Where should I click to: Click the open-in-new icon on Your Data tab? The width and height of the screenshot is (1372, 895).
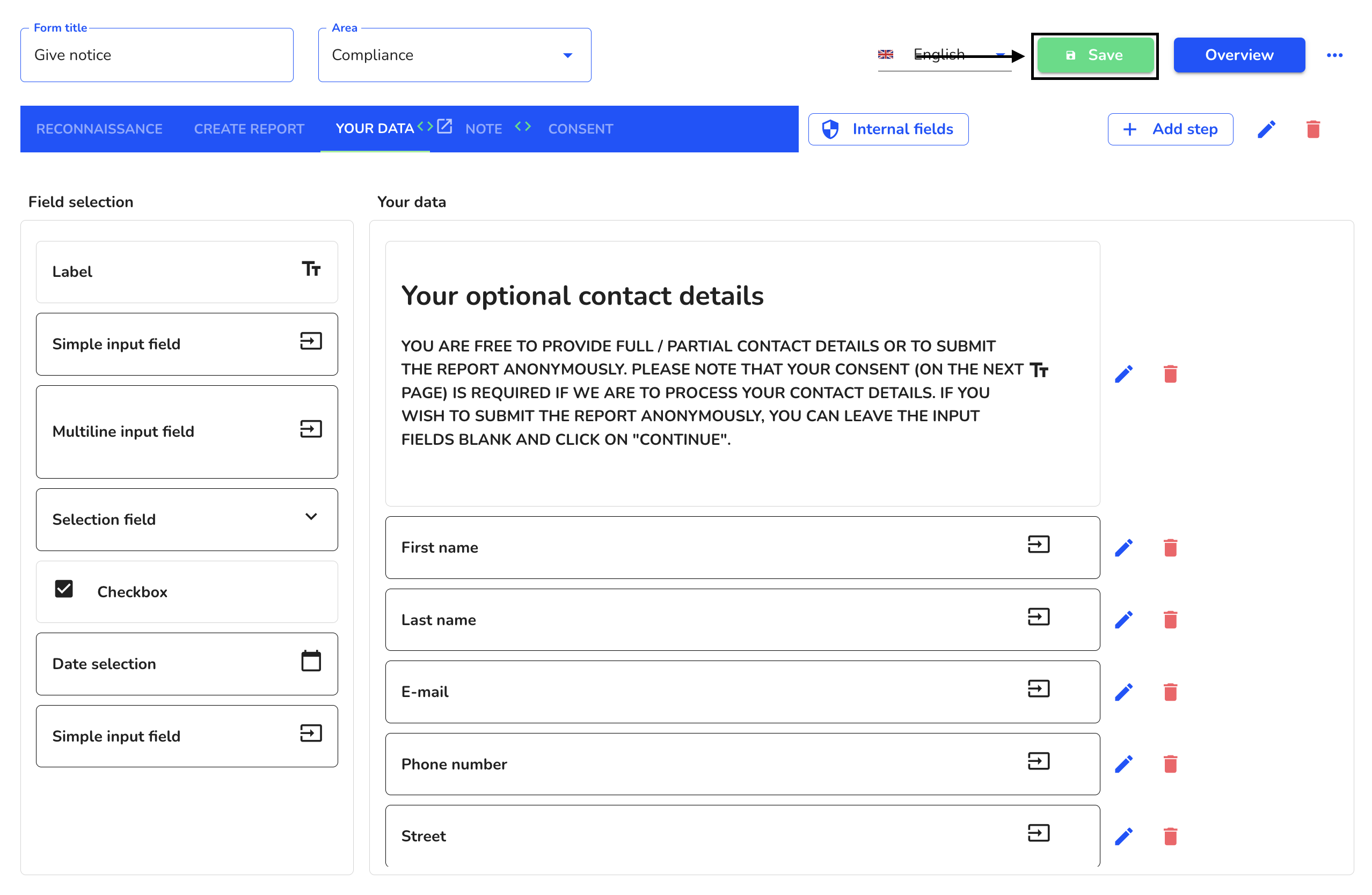444,126
